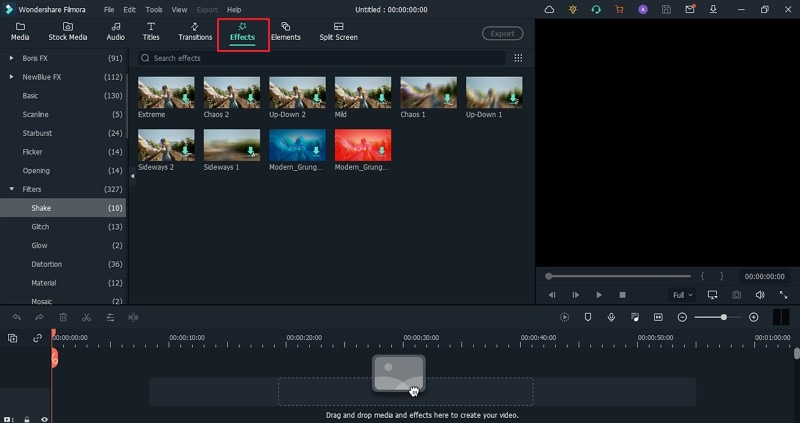Switch to the Audio tab
800x423 pixels.
tap(116, 32)
